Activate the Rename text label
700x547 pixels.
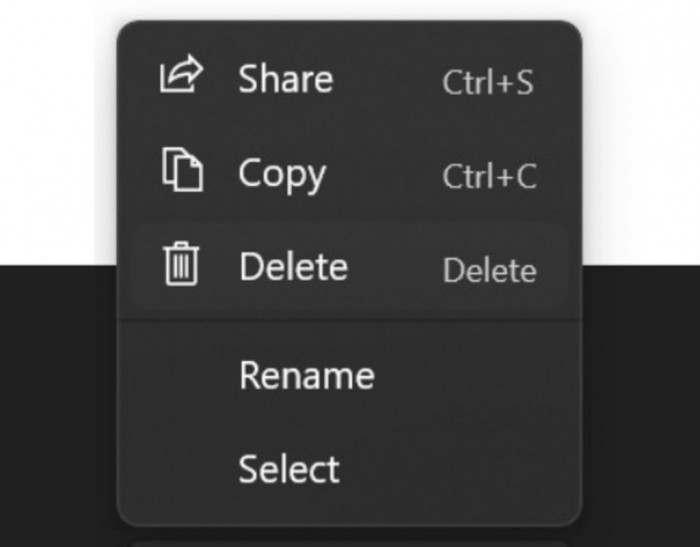306,375
